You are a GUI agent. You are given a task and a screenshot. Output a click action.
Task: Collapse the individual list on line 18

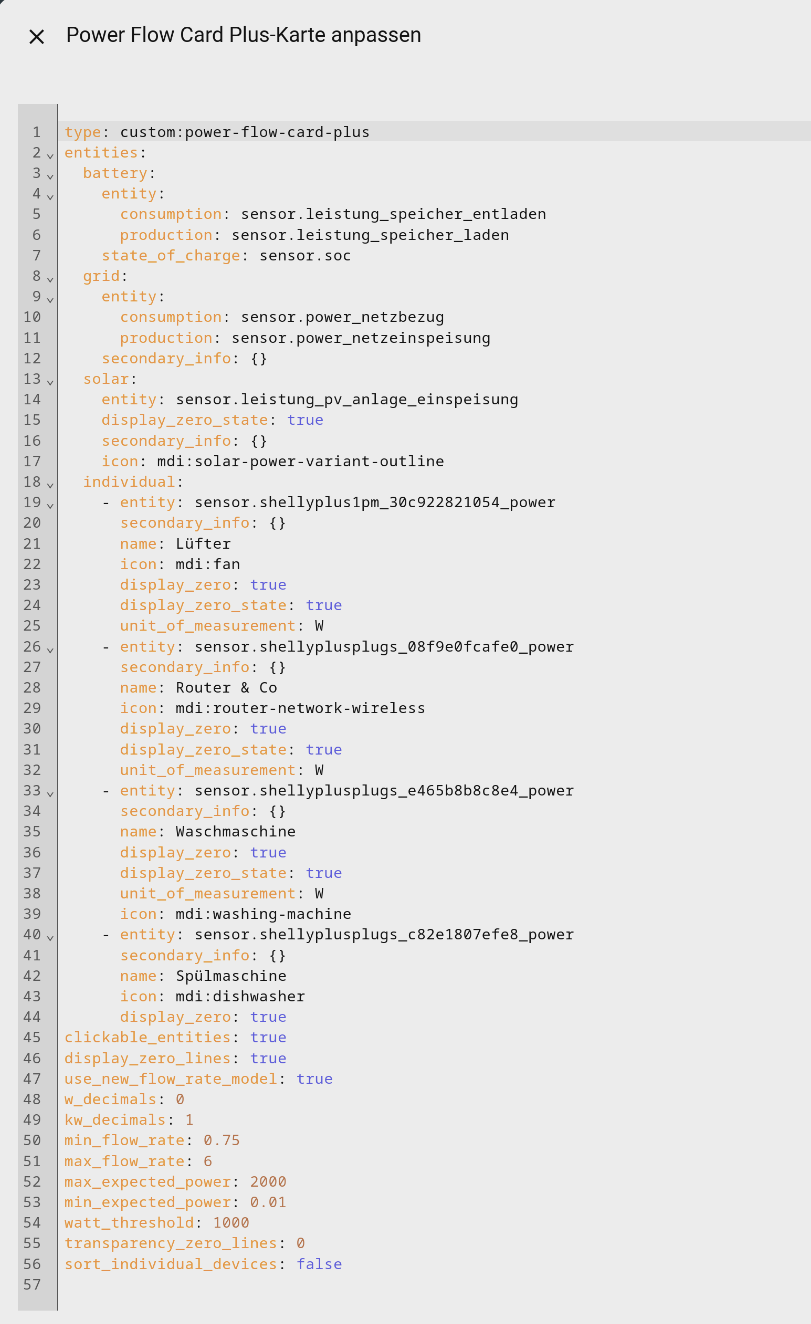tap(50, 483)
